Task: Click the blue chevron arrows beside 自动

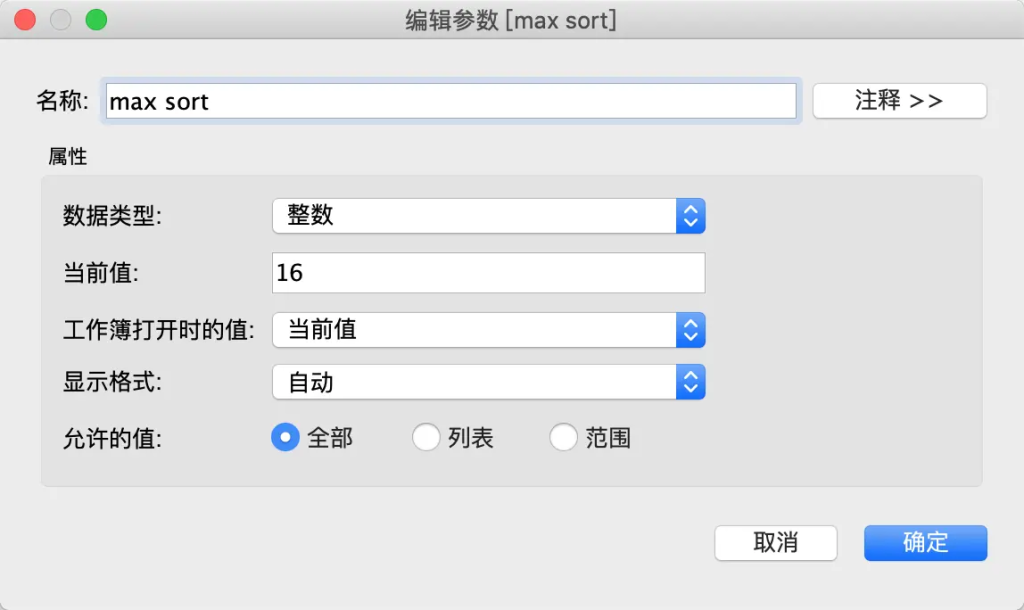Action: pos(690,382)
